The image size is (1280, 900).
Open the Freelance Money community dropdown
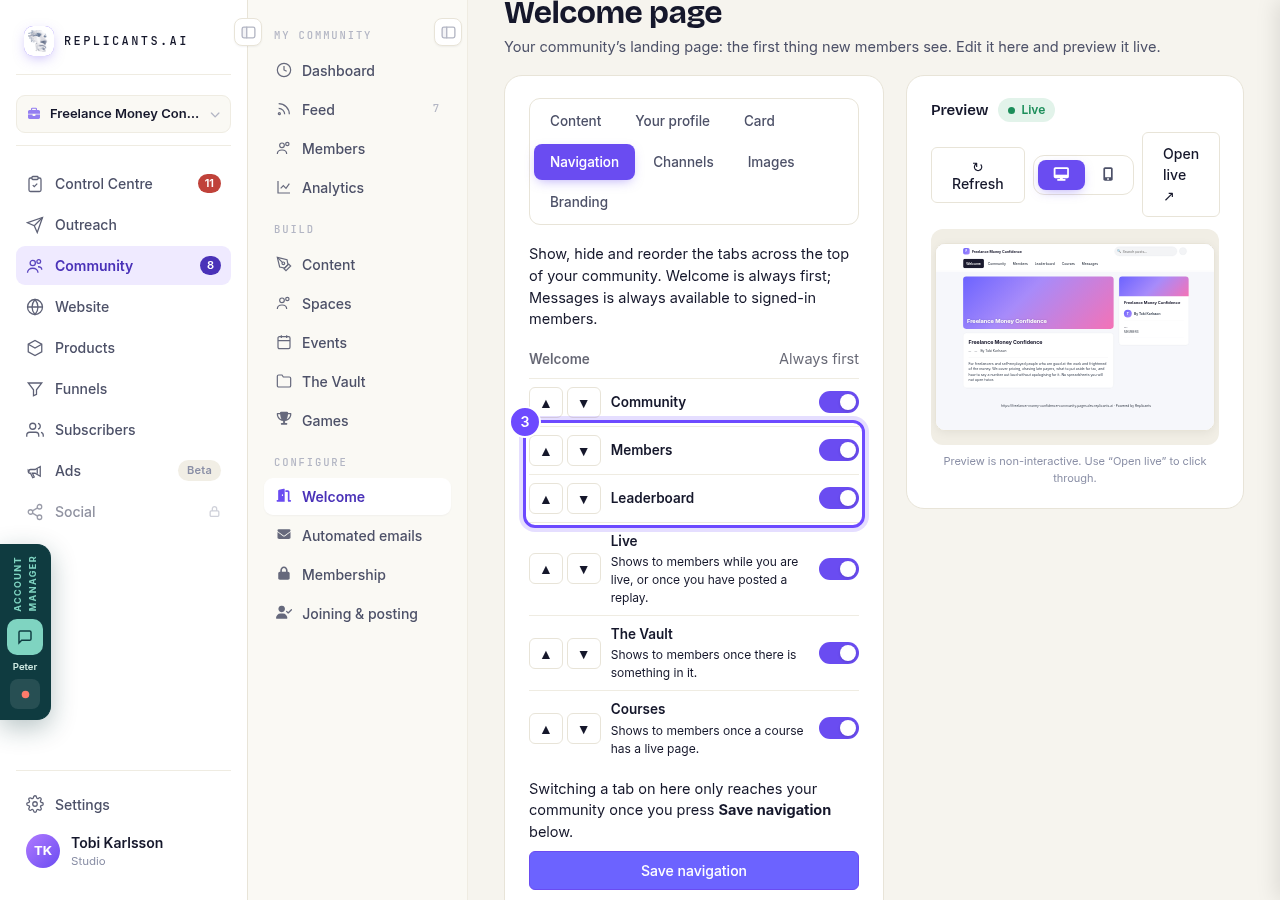123,114
